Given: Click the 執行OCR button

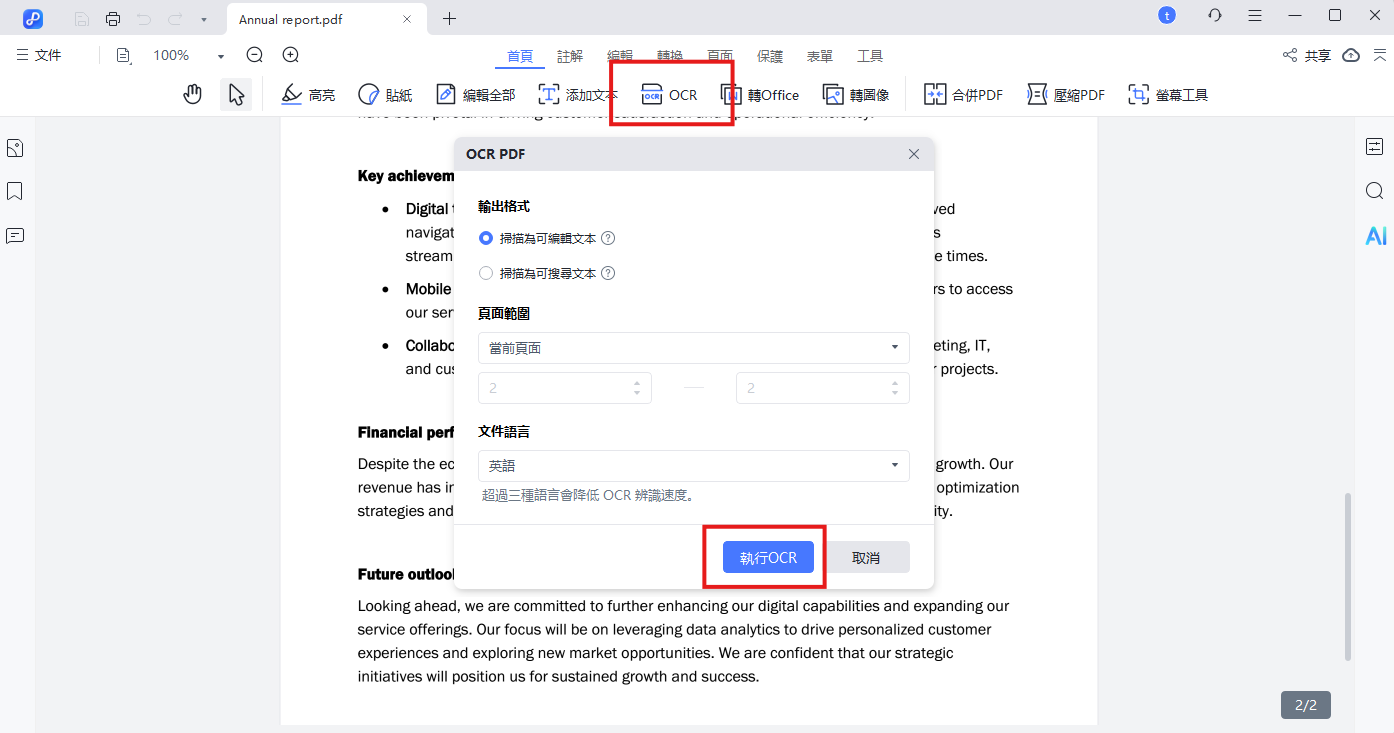Looking at the screenshot, I should (768, 558).
